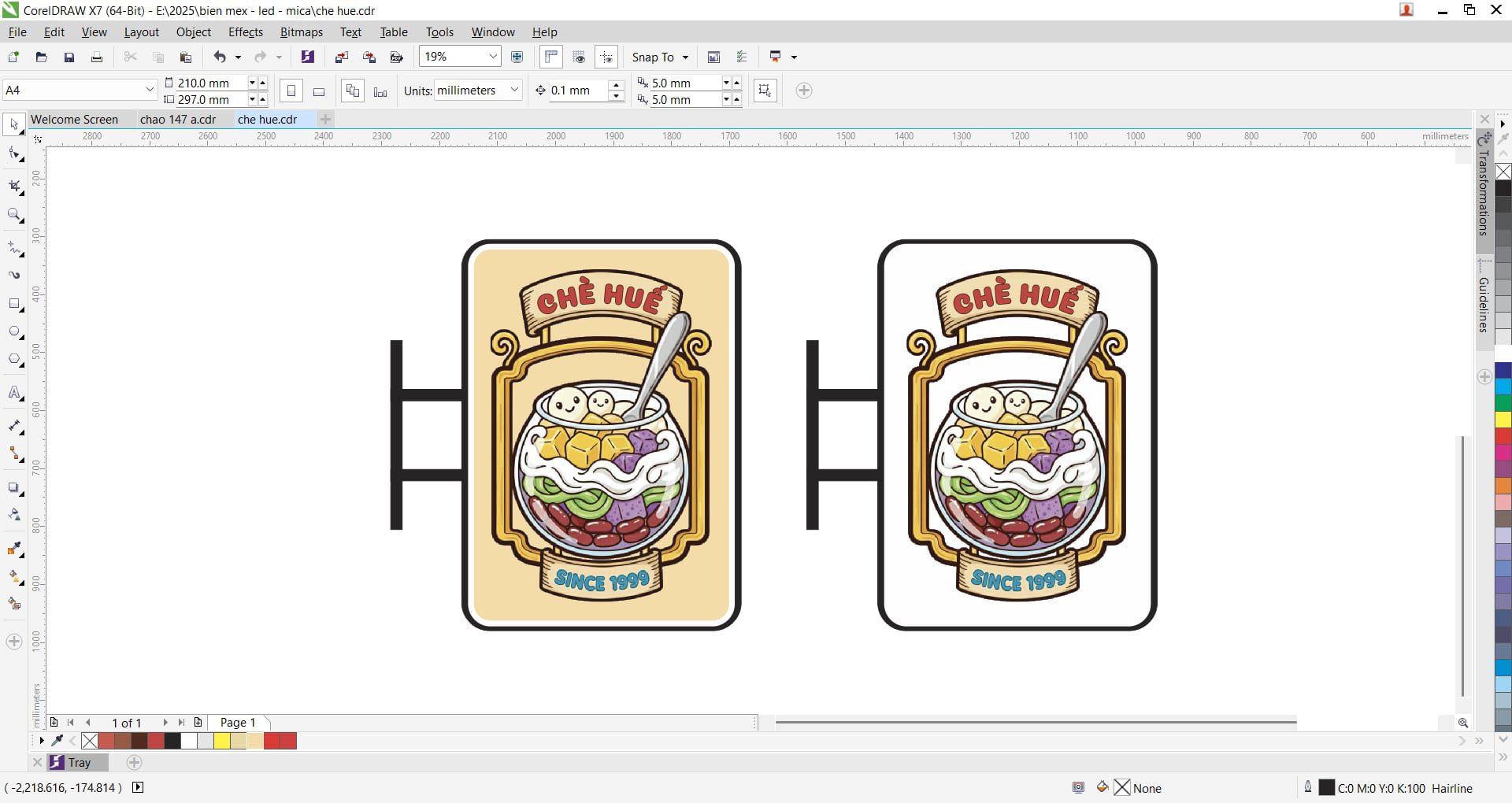The image size is (1512, 803).
Task: Open the Units millimeters dropdown
Action: 514,90
